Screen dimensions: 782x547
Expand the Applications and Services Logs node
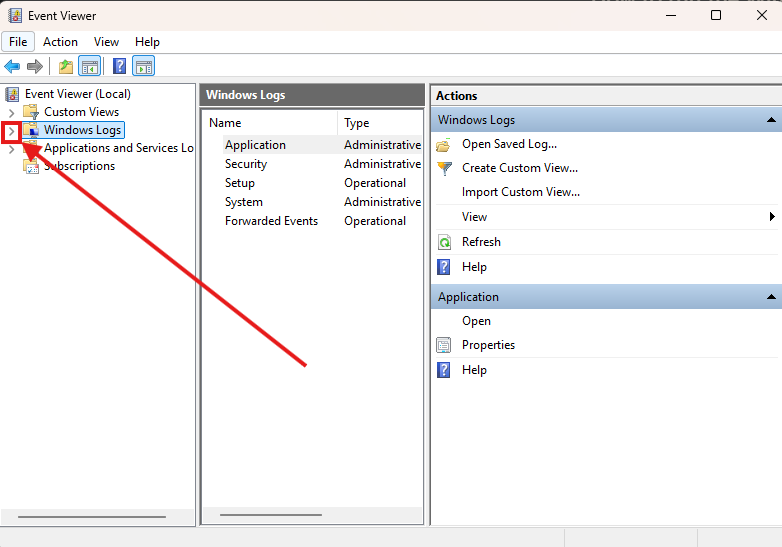(x=11, y=149)
